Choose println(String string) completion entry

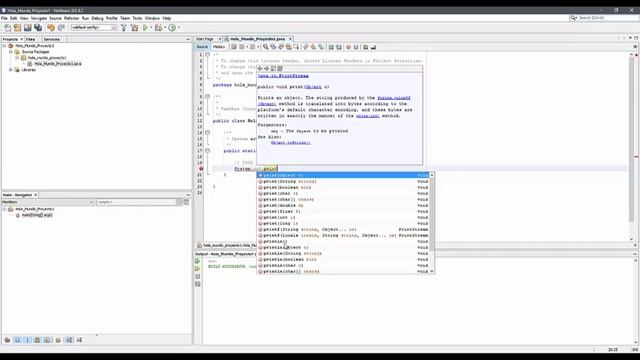click(x=343, y=253)
